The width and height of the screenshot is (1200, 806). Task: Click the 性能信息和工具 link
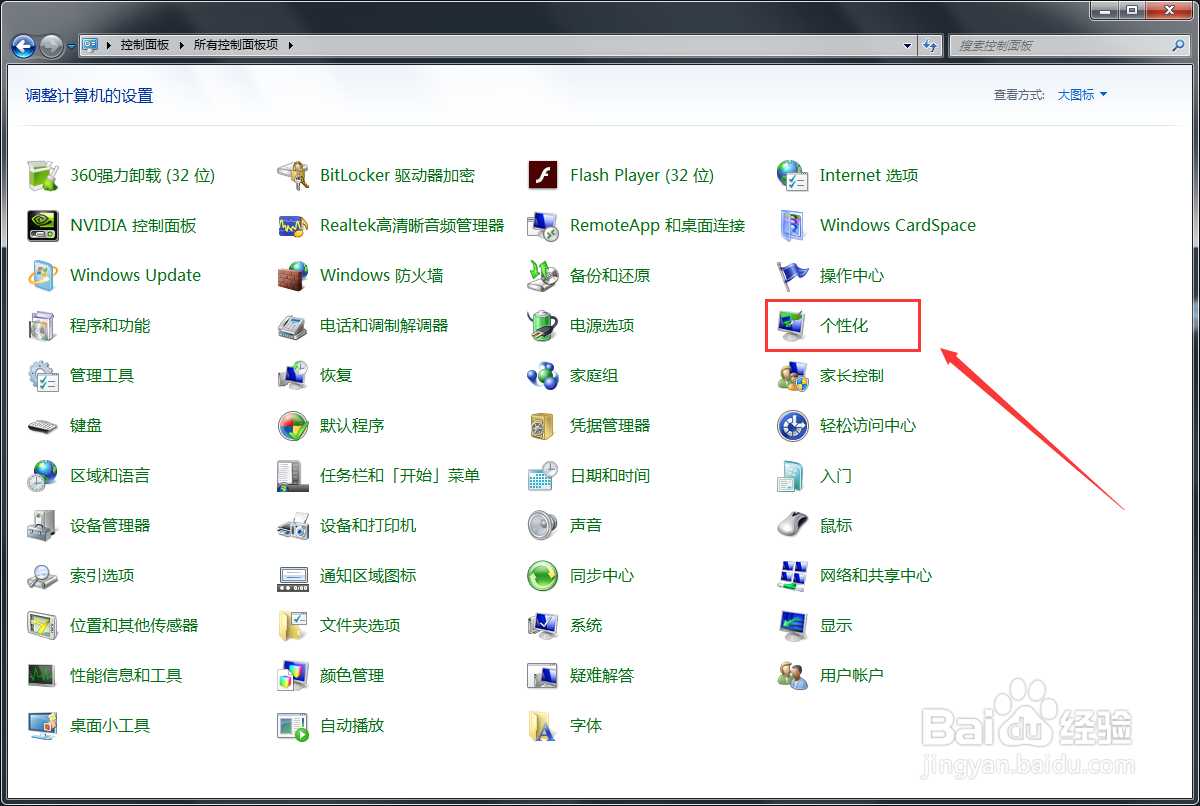[x=126, y=675]
